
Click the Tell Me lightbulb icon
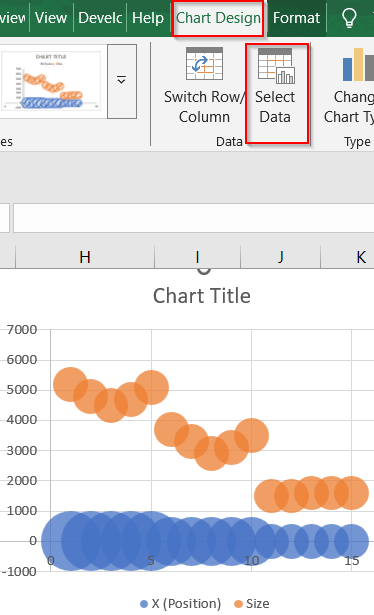point(349,18)
